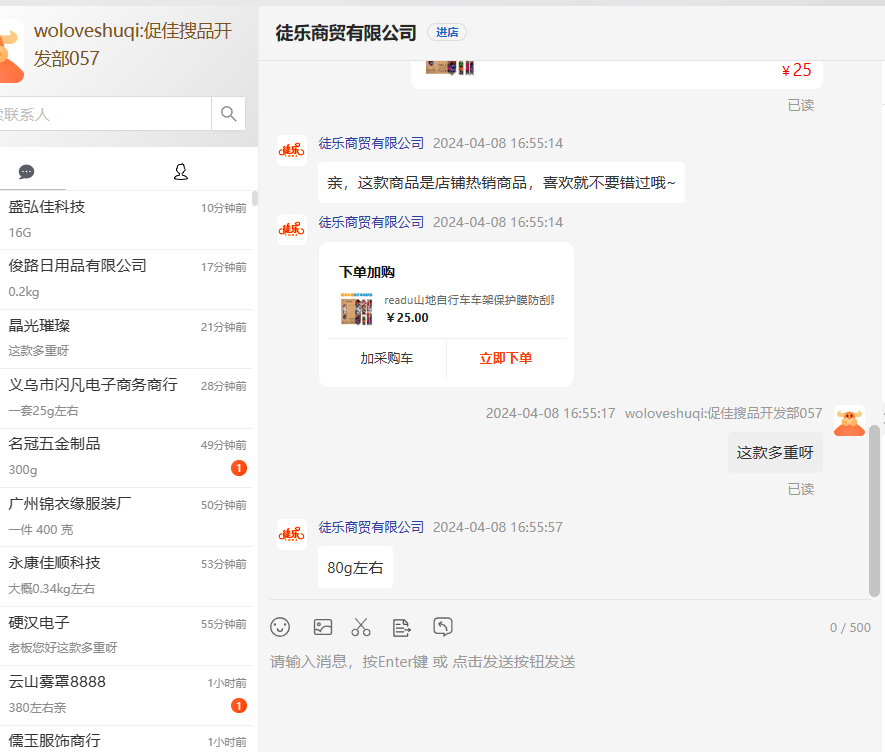Viewport: 885px width, 752px height.
Task: Open chat with 名冠五金制品
Action: point(125,456)
